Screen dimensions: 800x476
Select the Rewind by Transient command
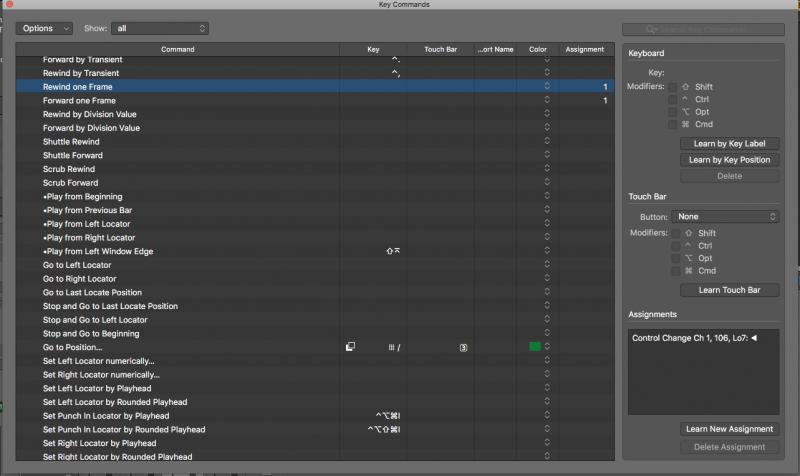click(315, 73)
